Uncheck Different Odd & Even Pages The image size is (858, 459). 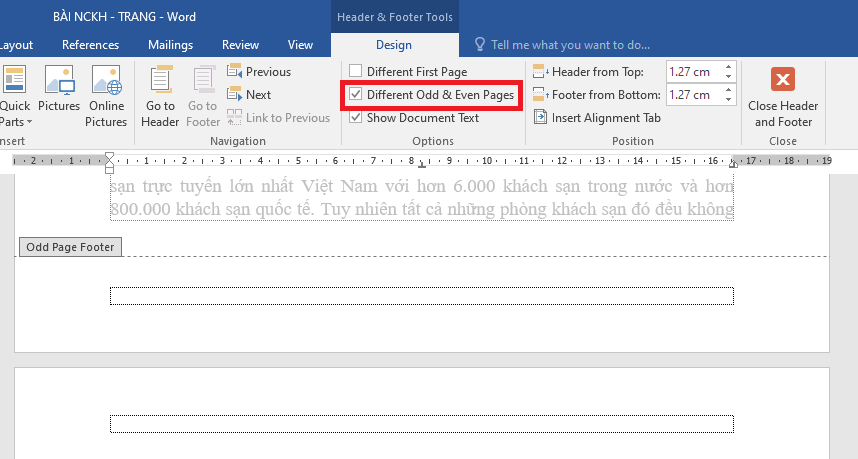tap(356, 95)
